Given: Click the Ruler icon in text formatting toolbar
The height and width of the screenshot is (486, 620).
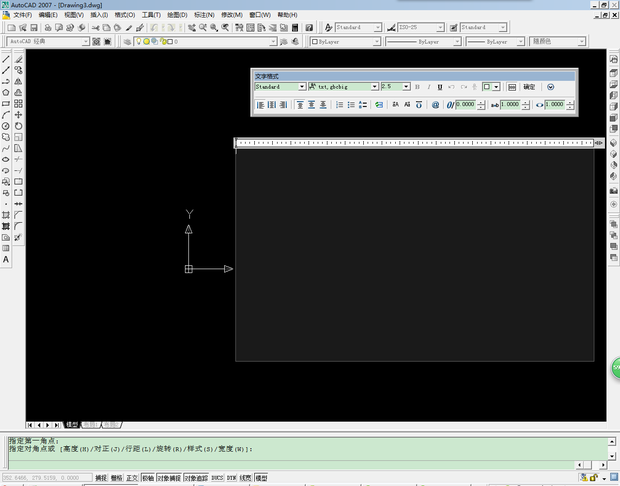Looking at the screenshot, I should [x=512, y=87].
